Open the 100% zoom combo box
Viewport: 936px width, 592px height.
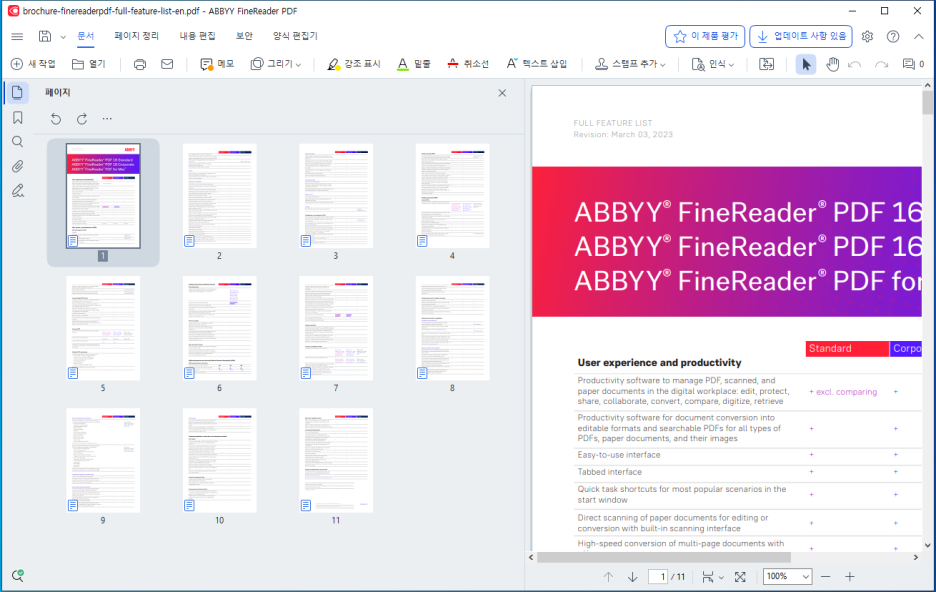point(787,576)
